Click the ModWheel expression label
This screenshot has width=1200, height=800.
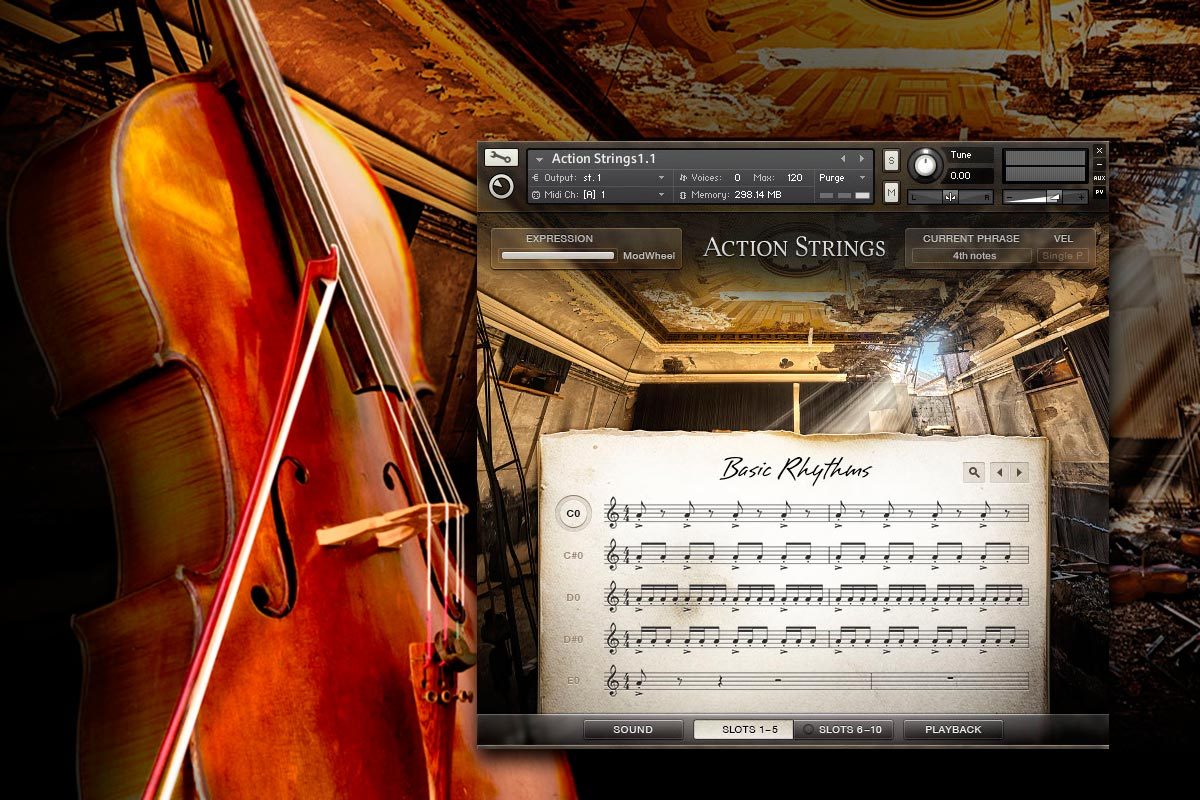coord(649,256)
